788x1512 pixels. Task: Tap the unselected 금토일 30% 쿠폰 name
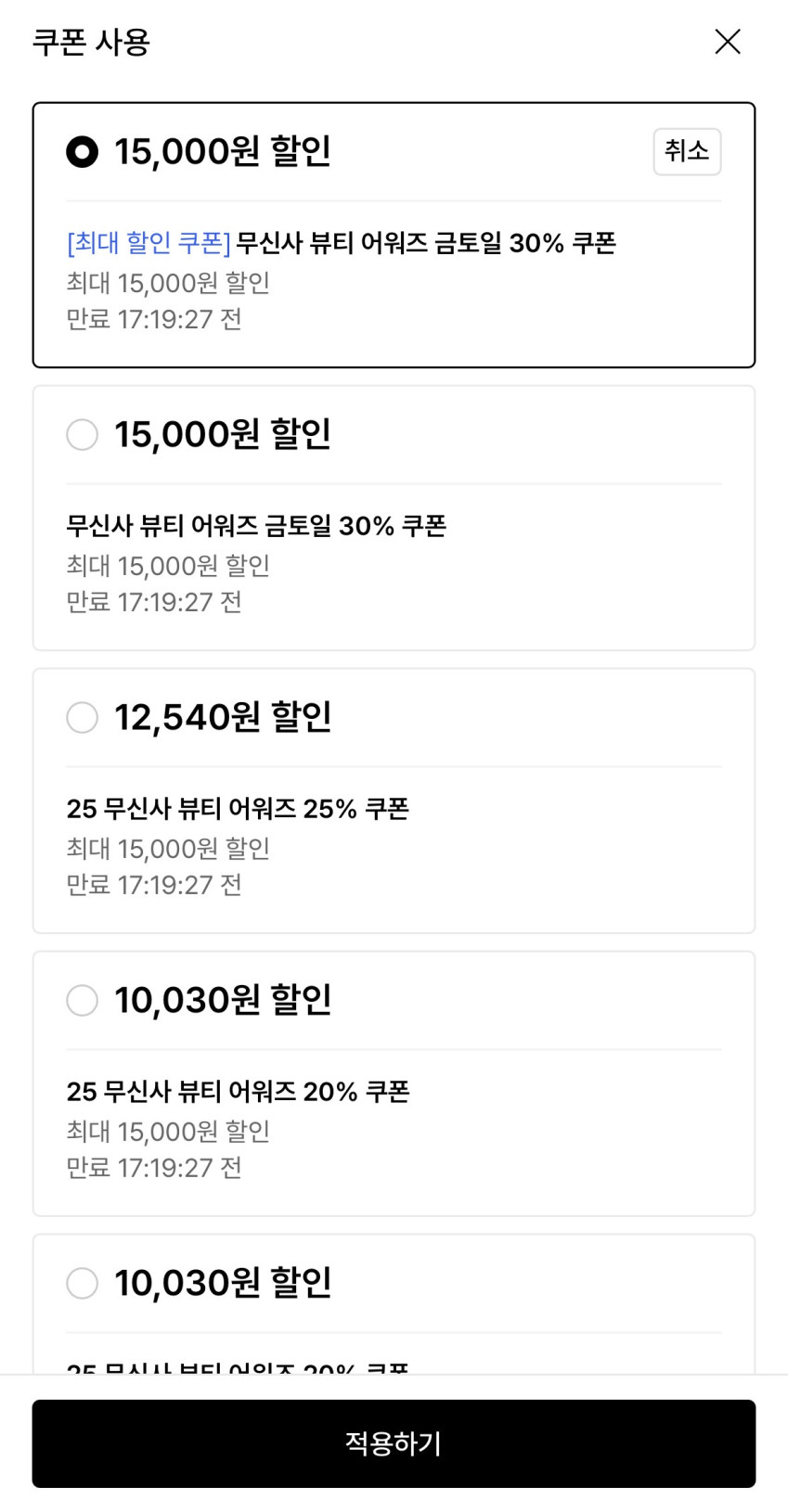coord(256,526)
